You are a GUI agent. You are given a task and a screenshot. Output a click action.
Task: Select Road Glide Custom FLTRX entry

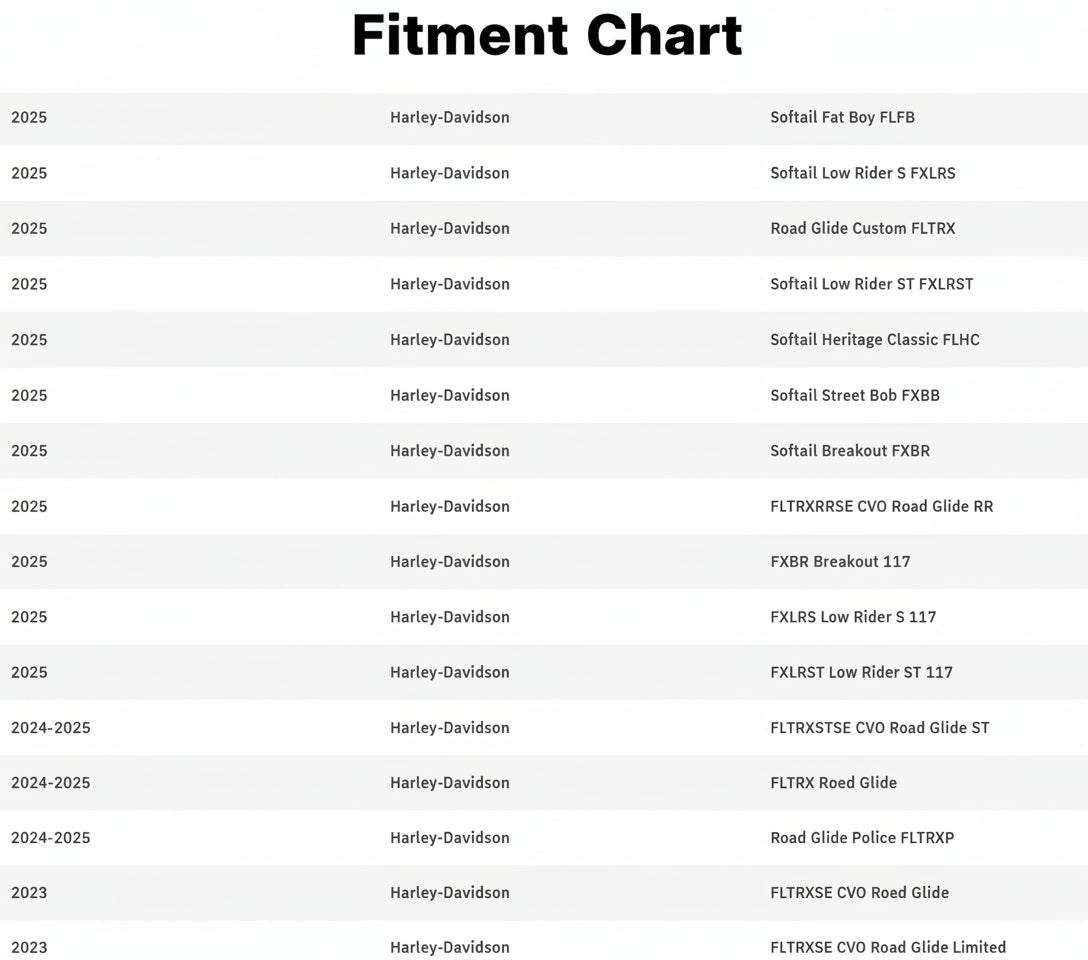862,228
